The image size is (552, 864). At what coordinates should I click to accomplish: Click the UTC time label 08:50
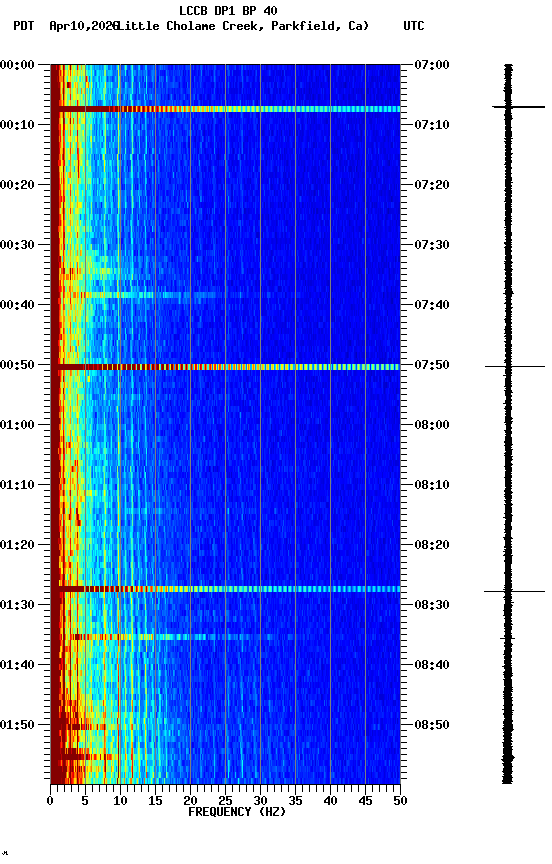pyautogui.click(x=432, y=725)
